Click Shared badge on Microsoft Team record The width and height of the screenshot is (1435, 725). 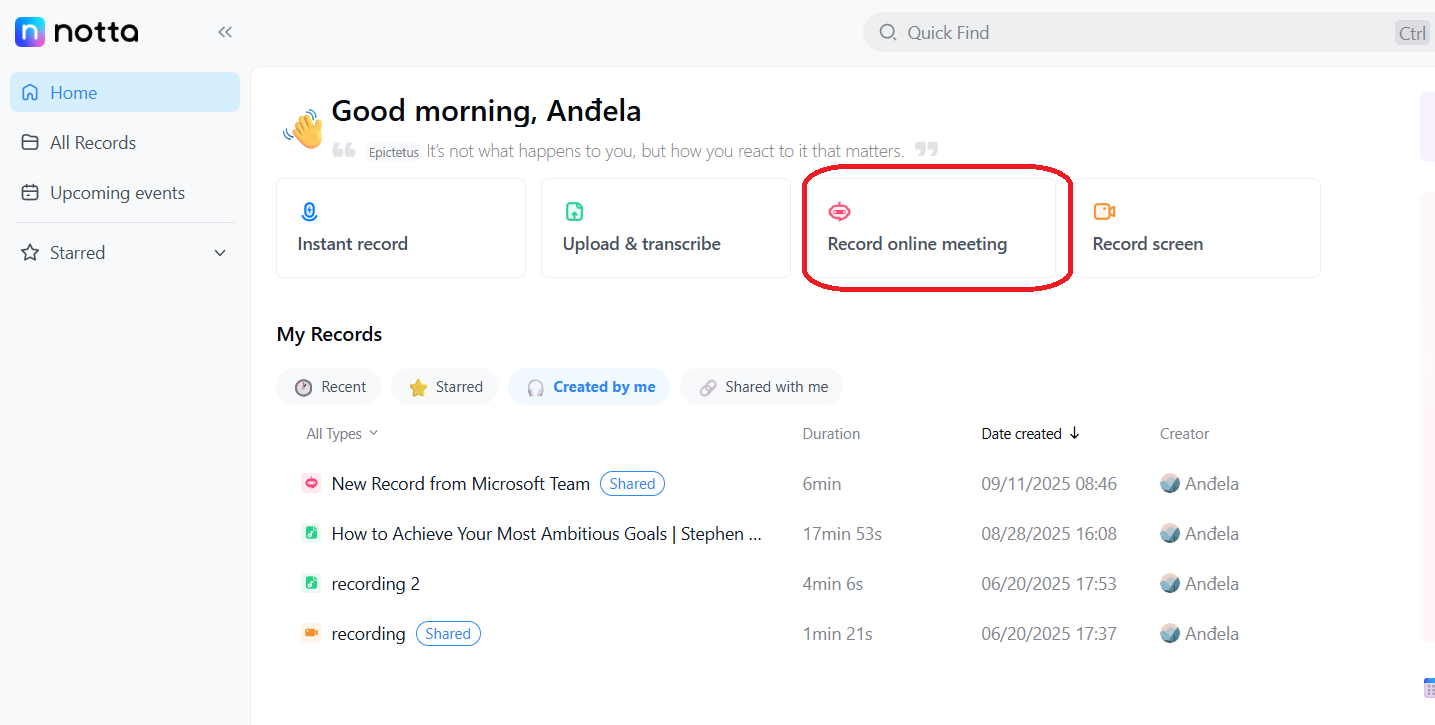click(x=632, y=484)
